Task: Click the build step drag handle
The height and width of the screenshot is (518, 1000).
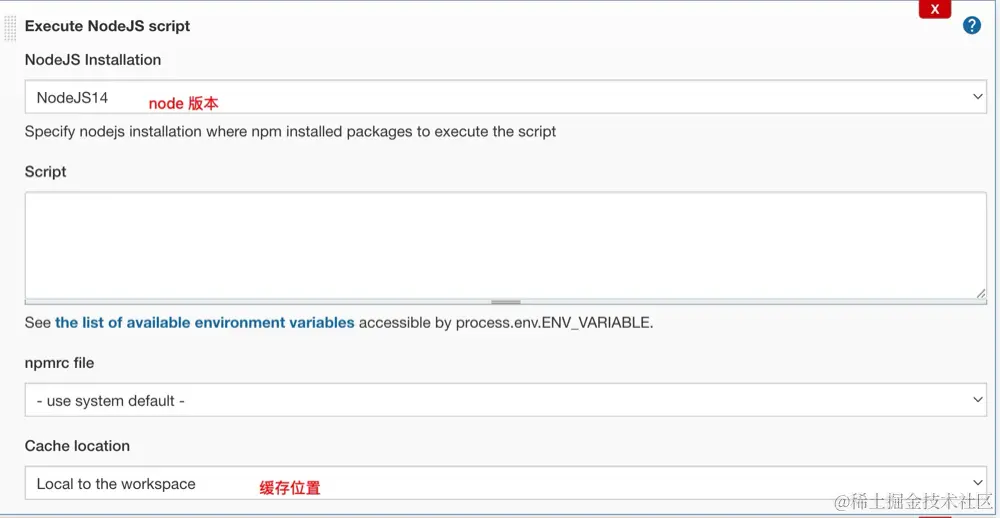Action: tap(11, 27)
